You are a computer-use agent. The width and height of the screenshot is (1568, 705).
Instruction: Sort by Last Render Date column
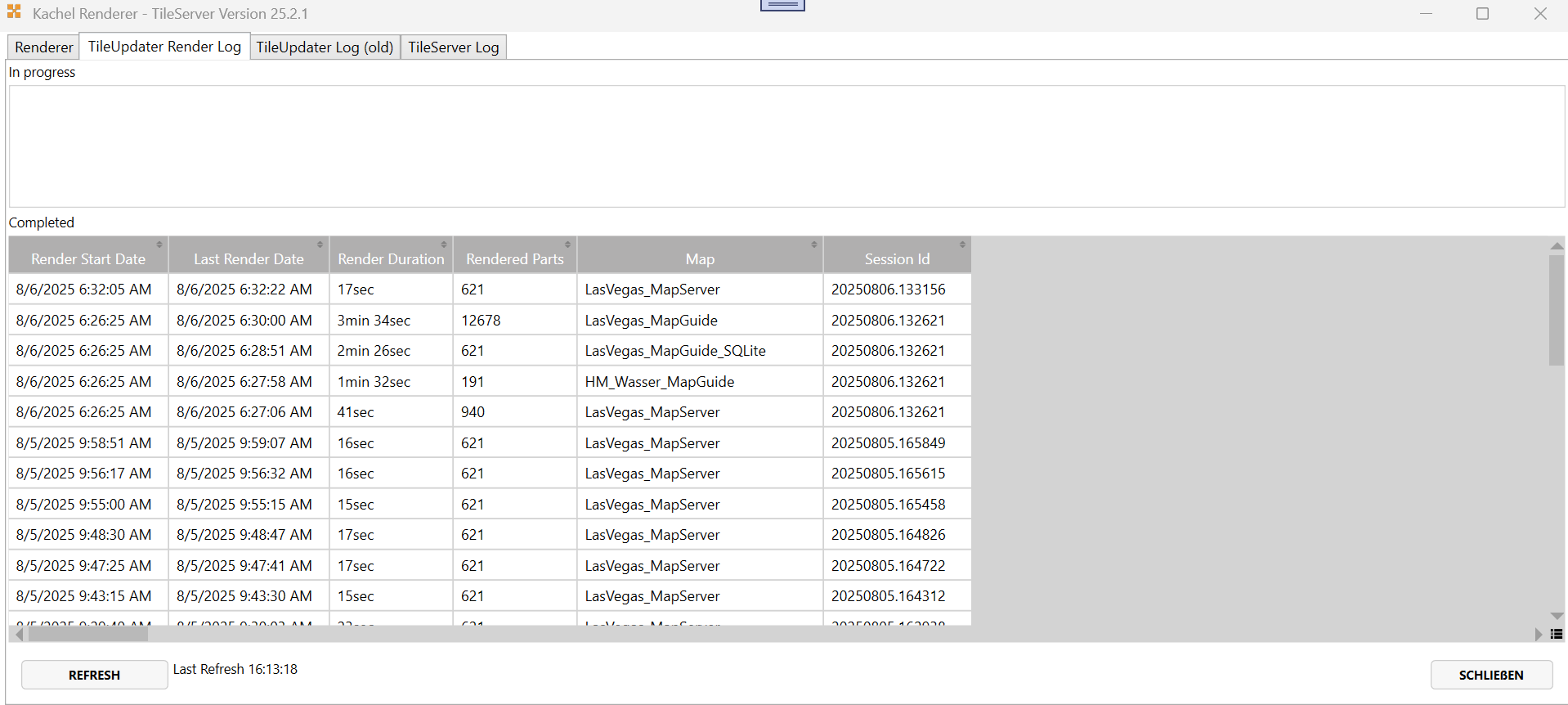[x=249, y=255]
